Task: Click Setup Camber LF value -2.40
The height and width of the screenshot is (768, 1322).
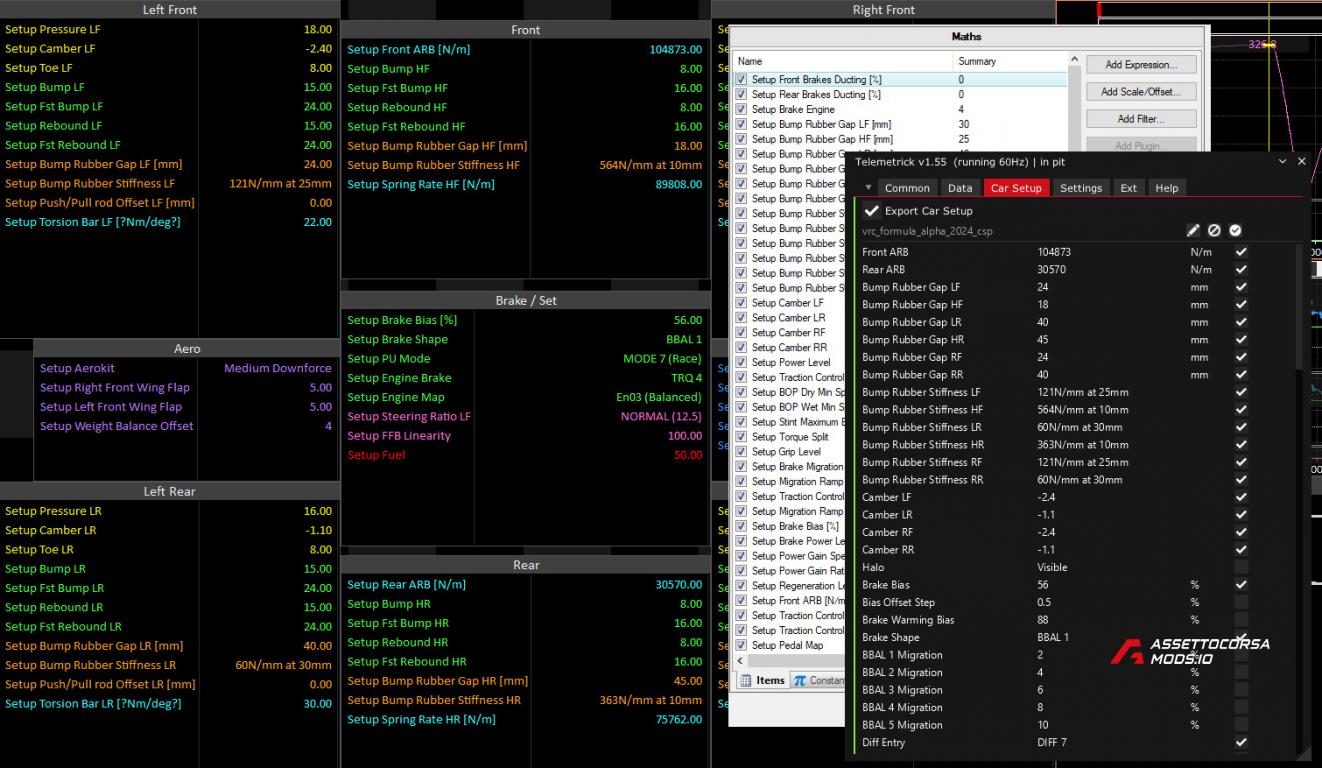Action: (318, 49)
